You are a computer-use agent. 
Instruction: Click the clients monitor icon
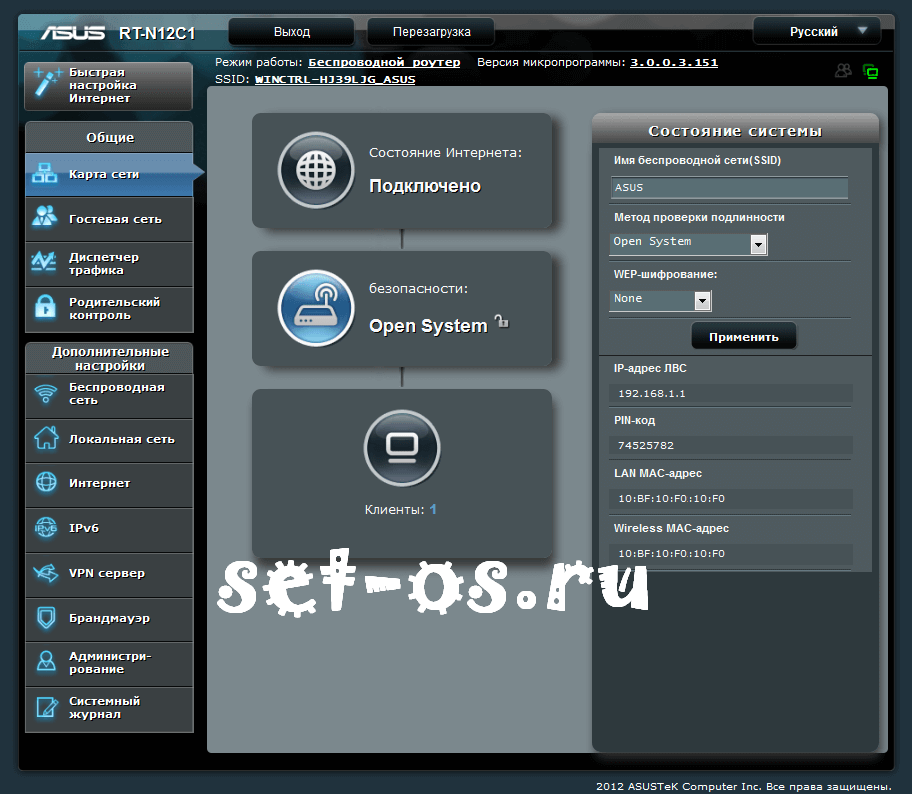[x=401, y=445]
